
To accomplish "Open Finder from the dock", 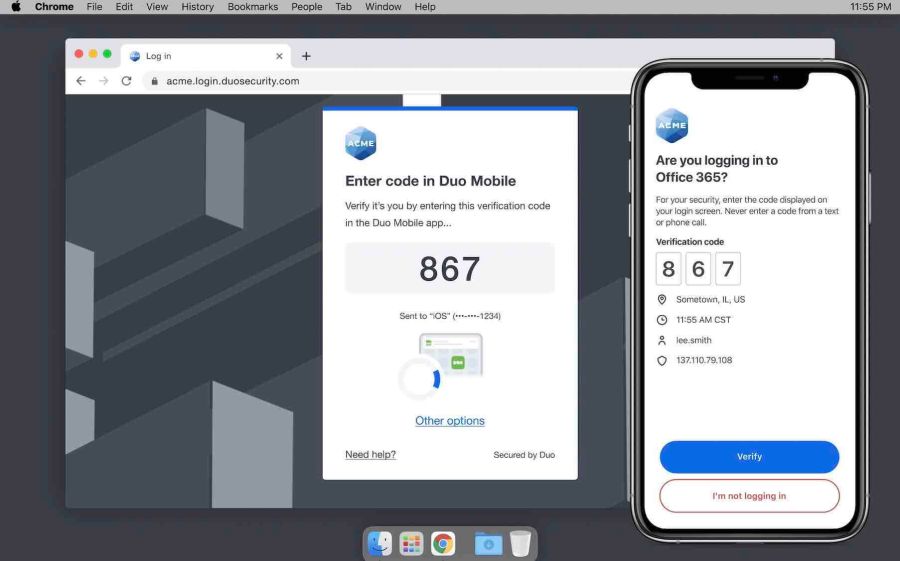I will click(x=379, y=543).
